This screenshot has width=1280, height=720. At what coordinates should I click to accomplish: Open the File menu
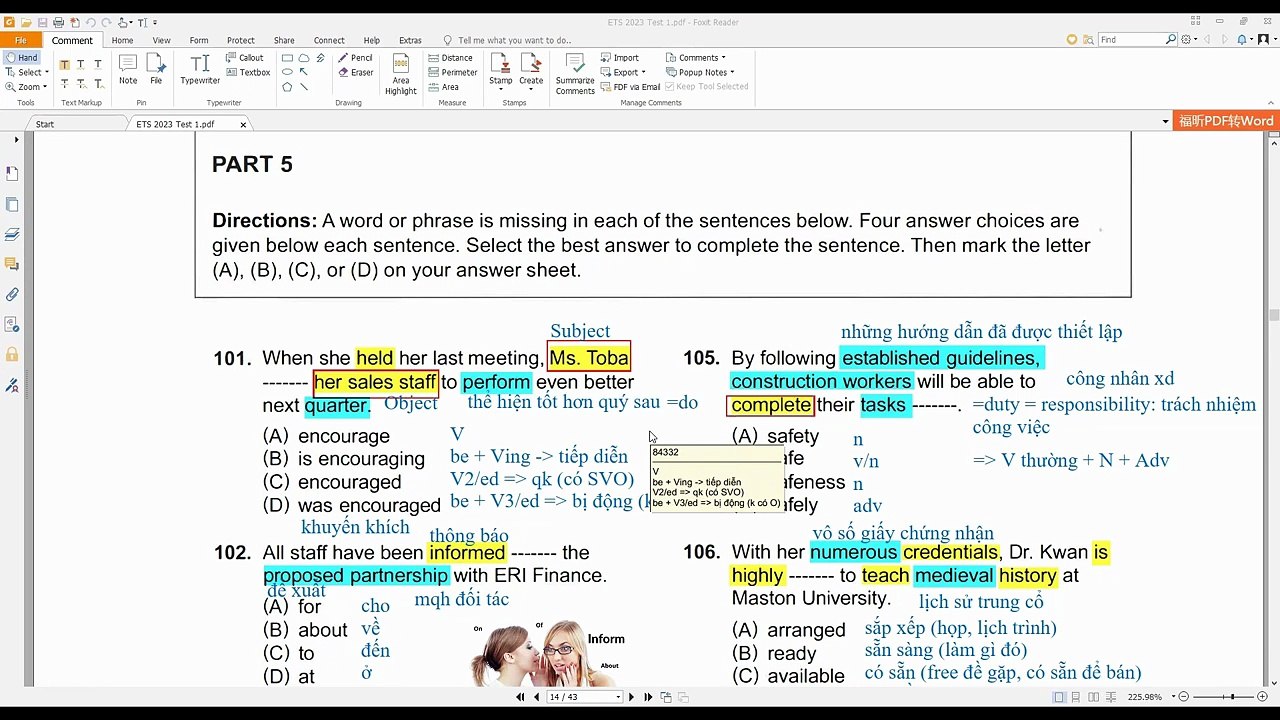tap(21, 40)
